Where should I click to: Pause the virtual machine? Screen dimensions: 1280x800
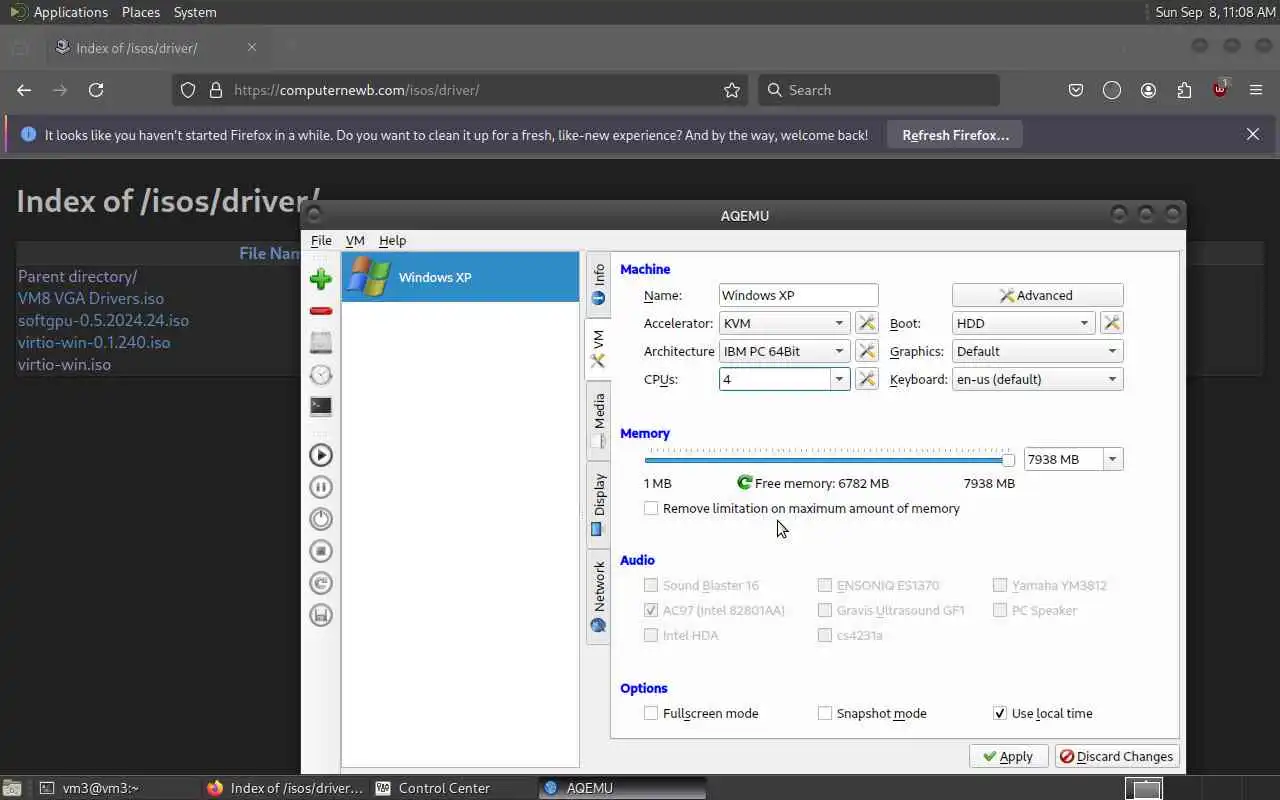tap(321, 487)
